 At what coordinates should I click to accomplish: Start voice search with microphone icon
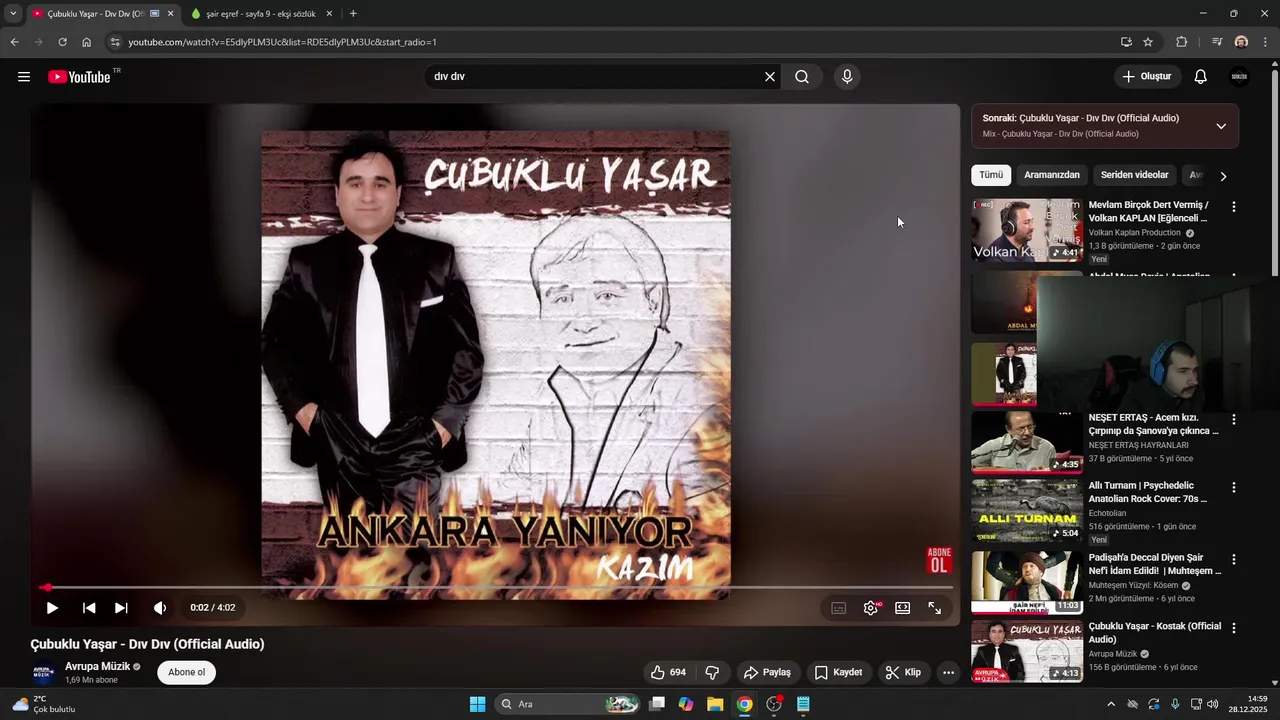(x=847, y=77)
